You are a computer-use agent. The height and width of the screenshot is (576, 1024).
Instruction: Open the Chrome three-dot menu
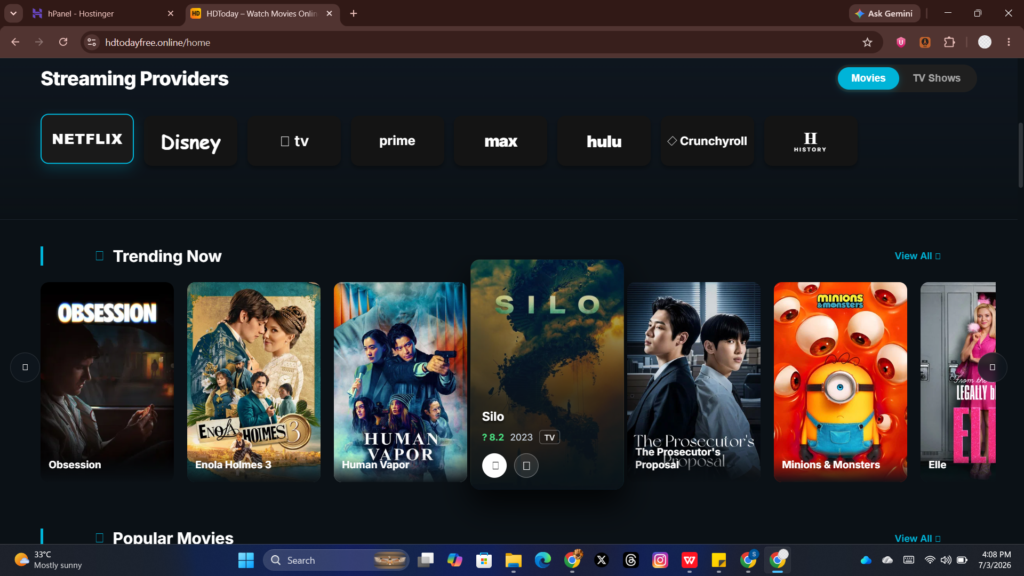coord(1008,42)
